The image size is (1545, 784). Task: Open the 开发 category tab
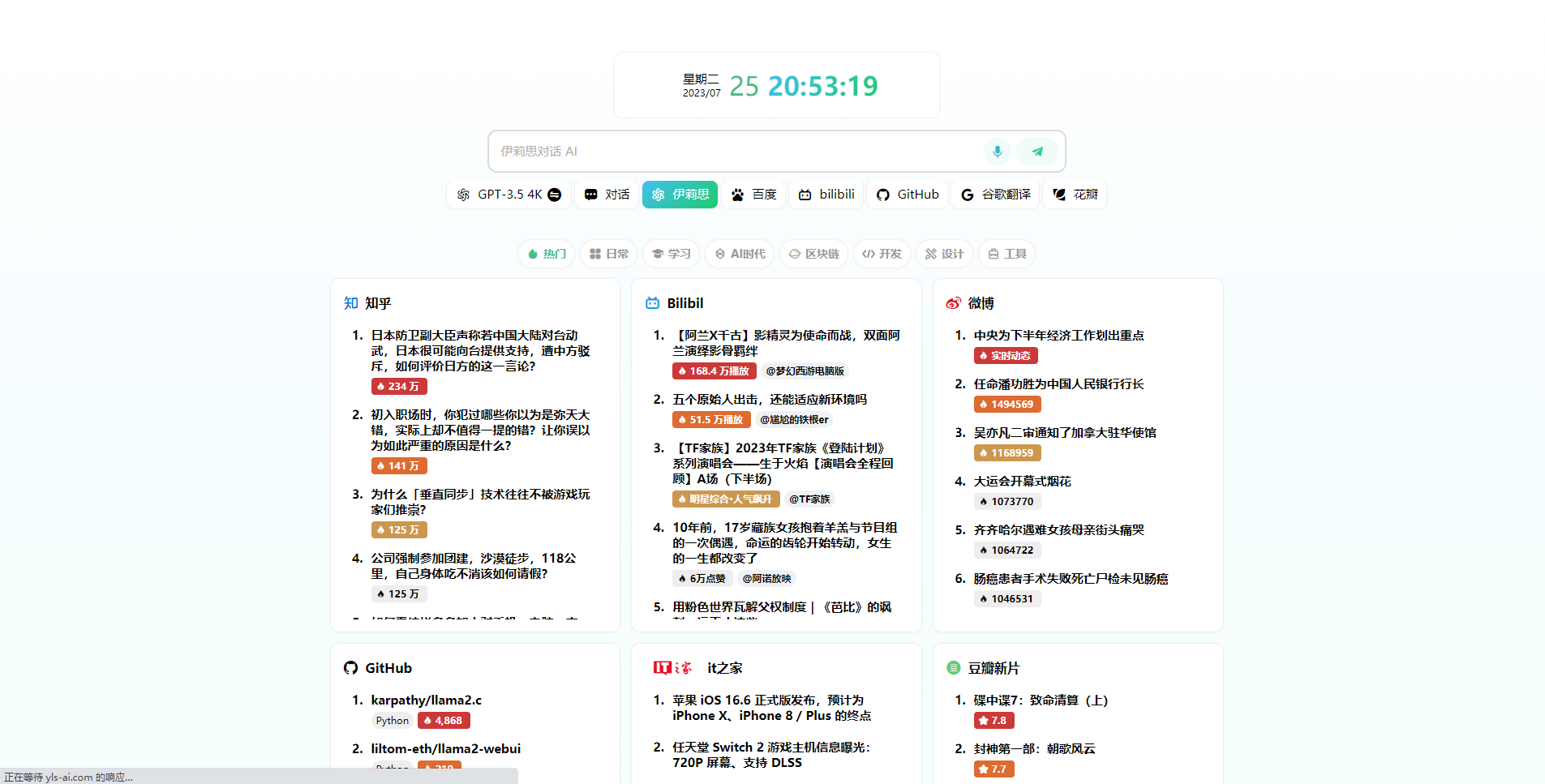click(x=882, y=254)
